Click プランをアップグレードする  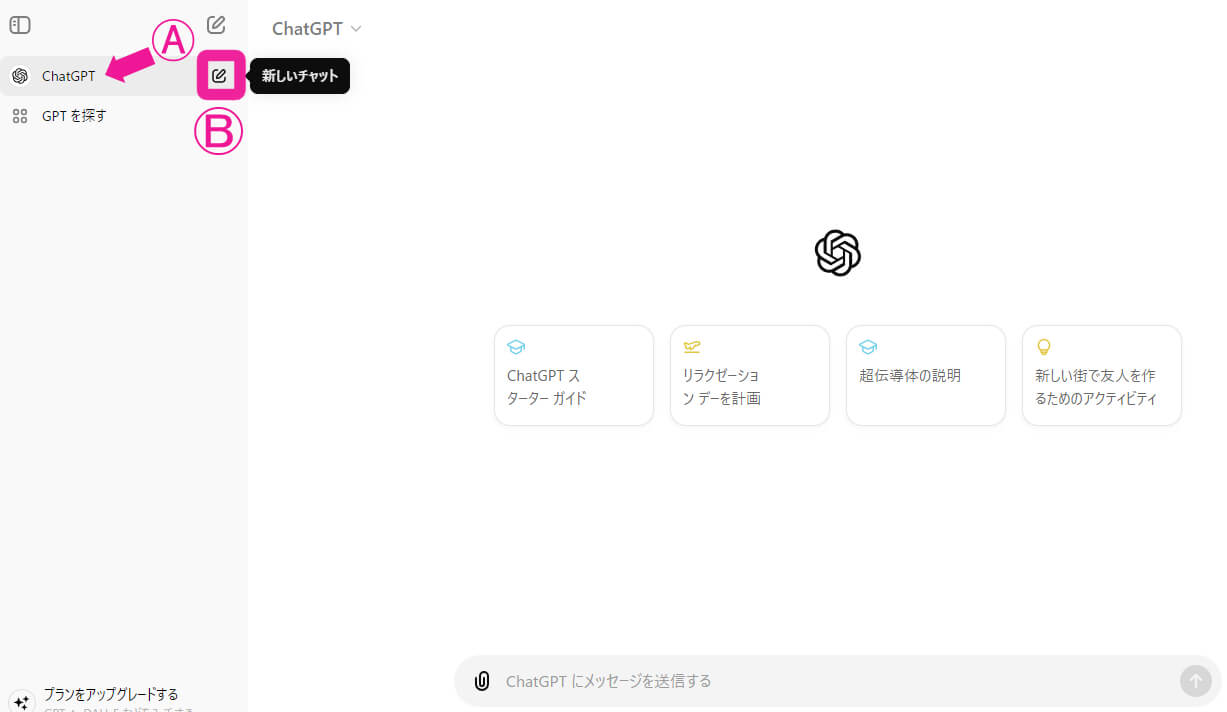click(111, 694)
